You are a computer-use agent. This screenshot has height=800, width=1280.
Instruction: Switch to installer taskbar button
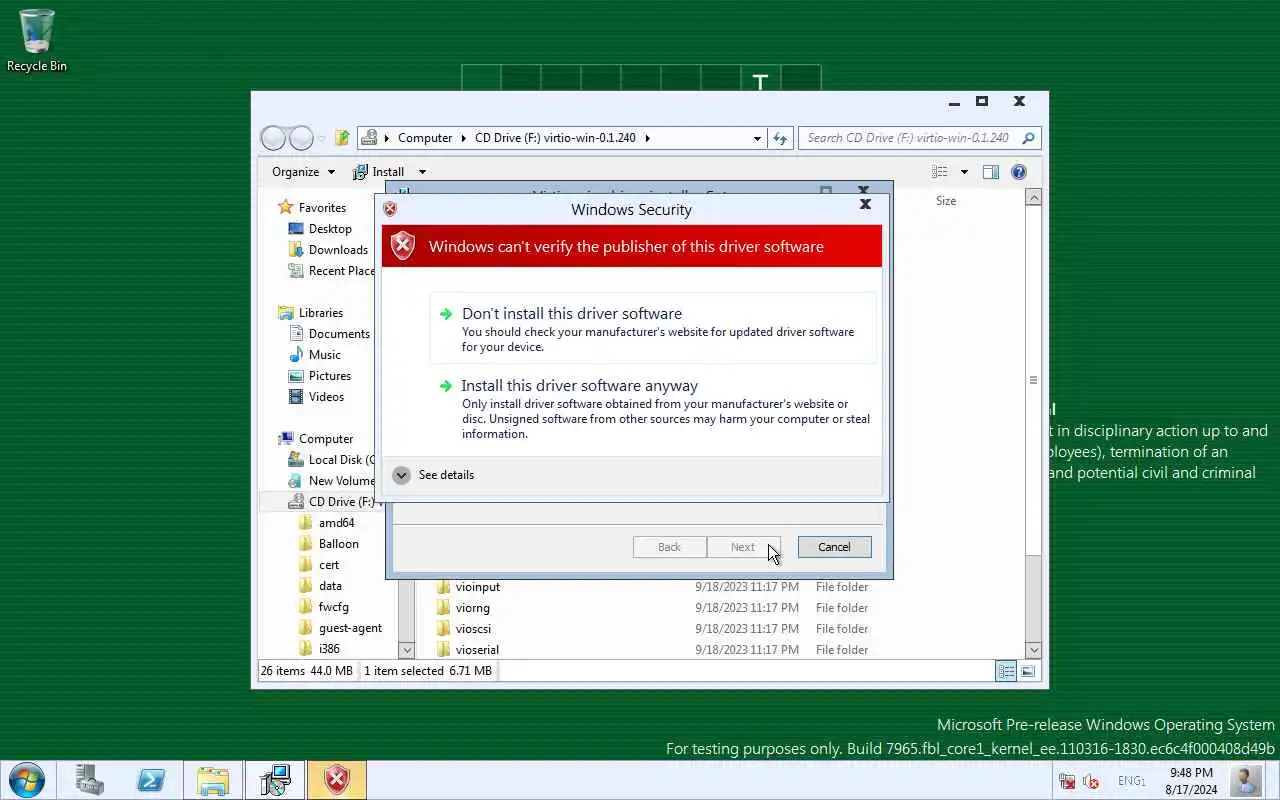[x=275, y=780]
